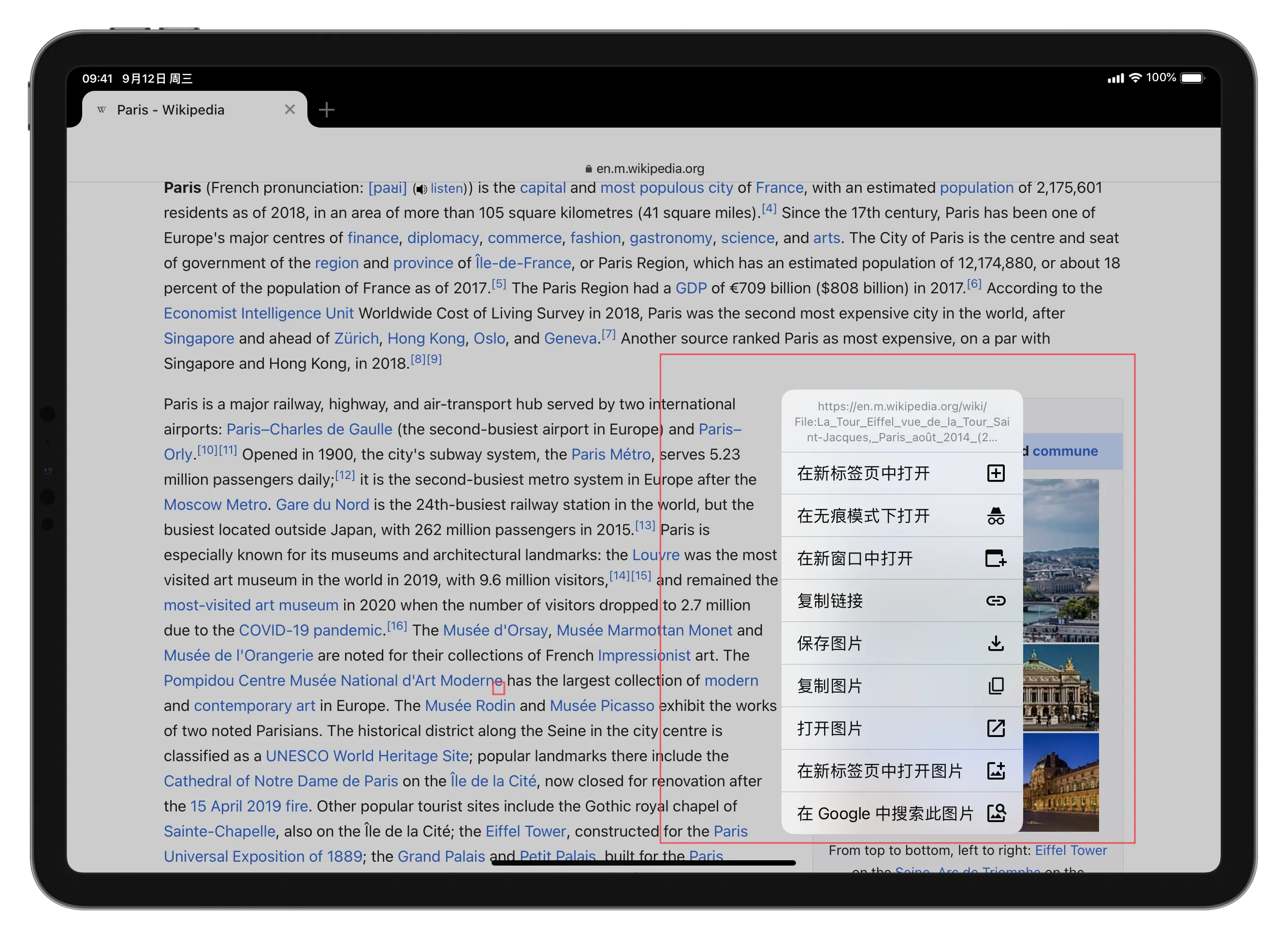This screenshot has width=1288, height=940.
Task: Open the 'Paris Métro' link
Action: pyautogui.click(x=611, y=454)
